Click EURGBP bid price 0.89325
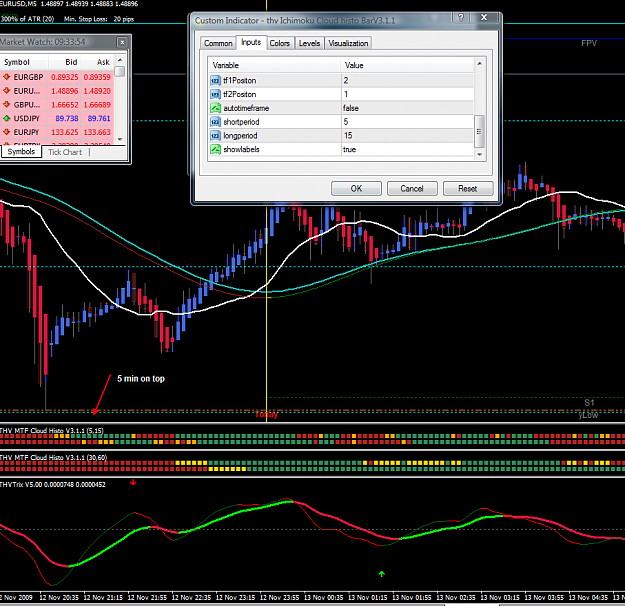The height and width of the screenshot is (606, 625). [65, 77]
